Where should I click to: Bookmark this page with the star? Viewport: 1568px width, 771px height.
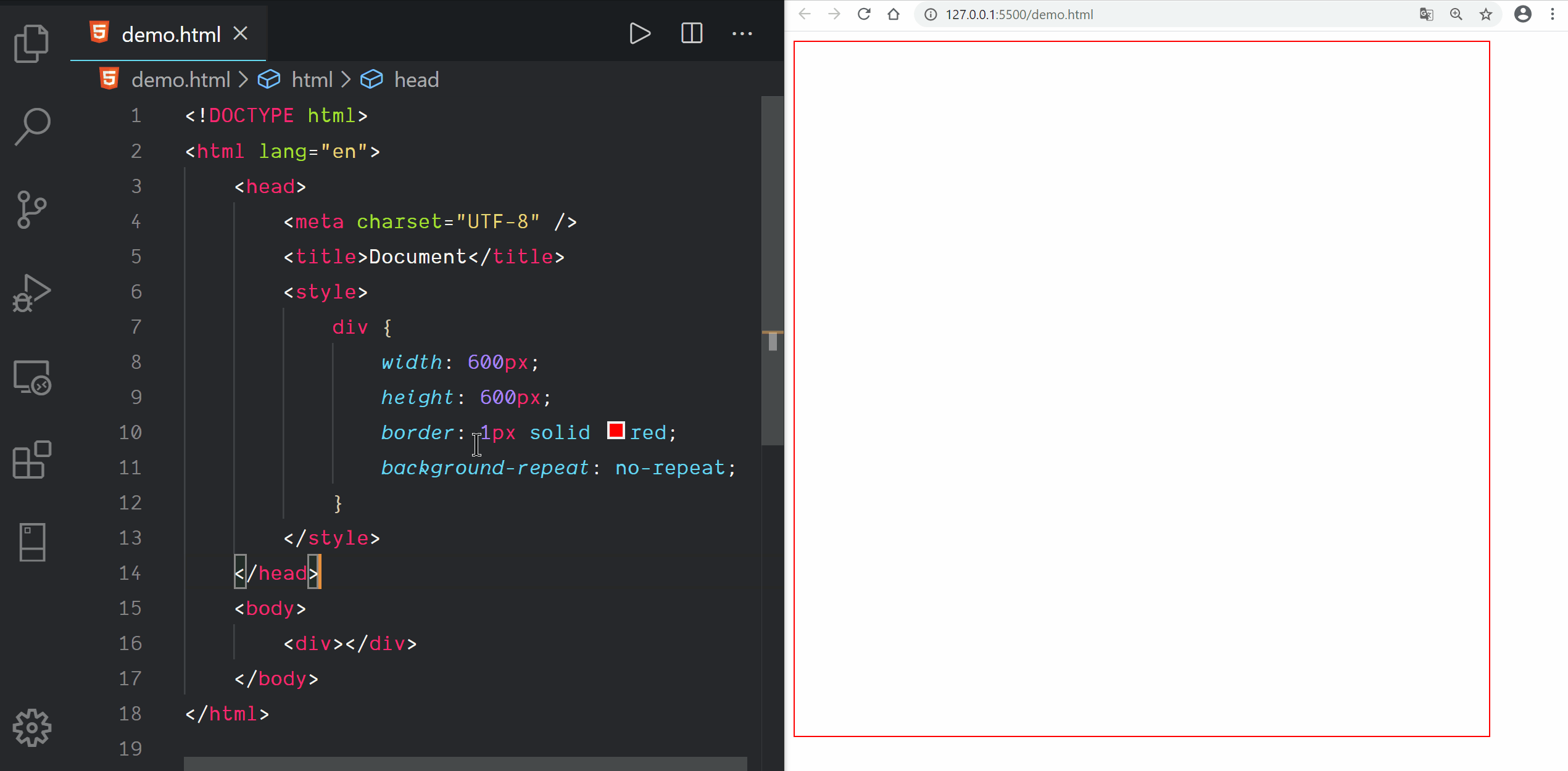[1485, 14]
